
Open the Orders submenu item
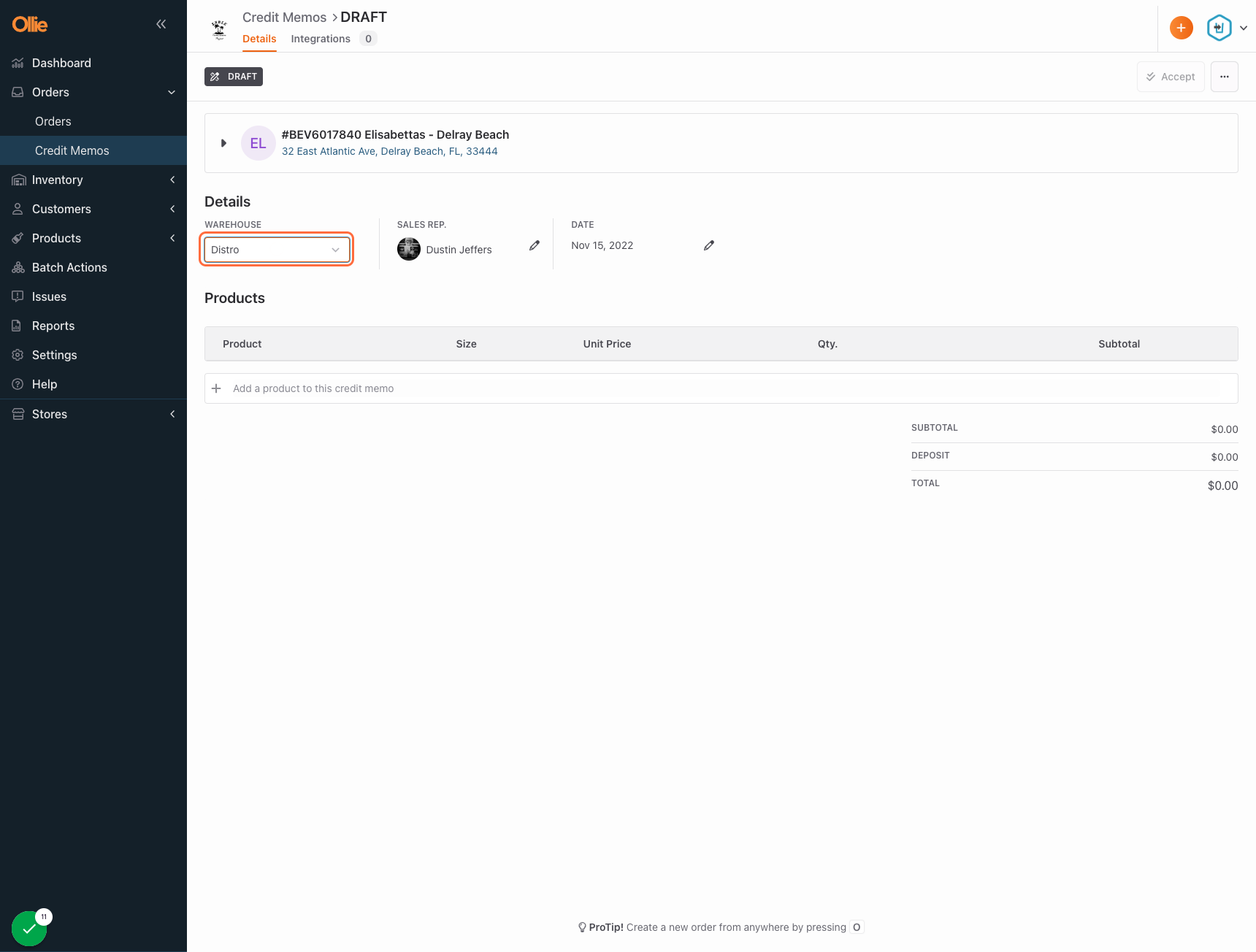pyautogui.click(x=93, y=121)
